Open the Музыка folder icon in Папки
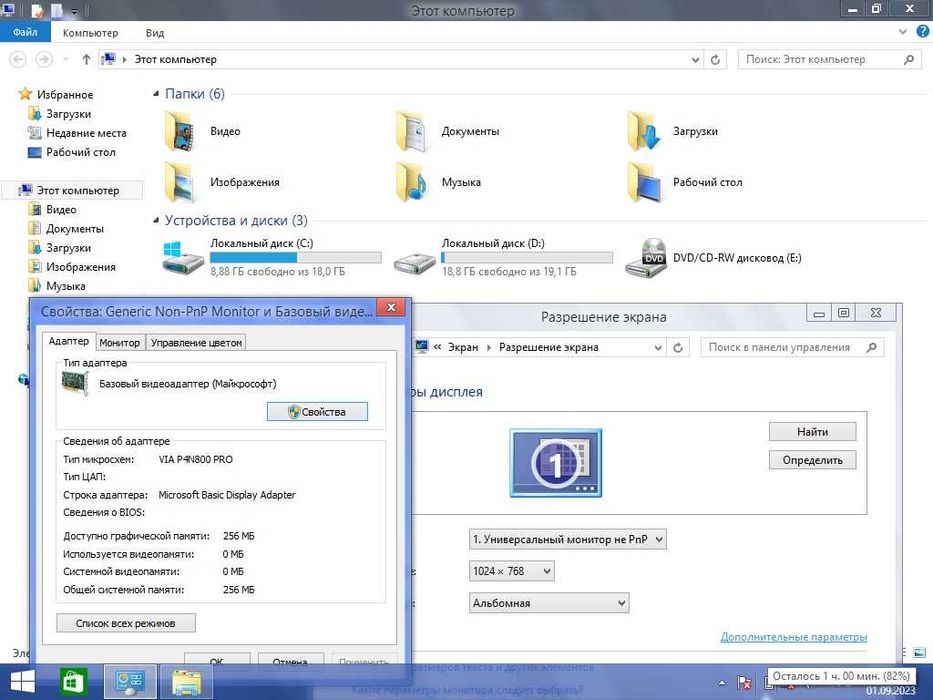 (412, 183)
